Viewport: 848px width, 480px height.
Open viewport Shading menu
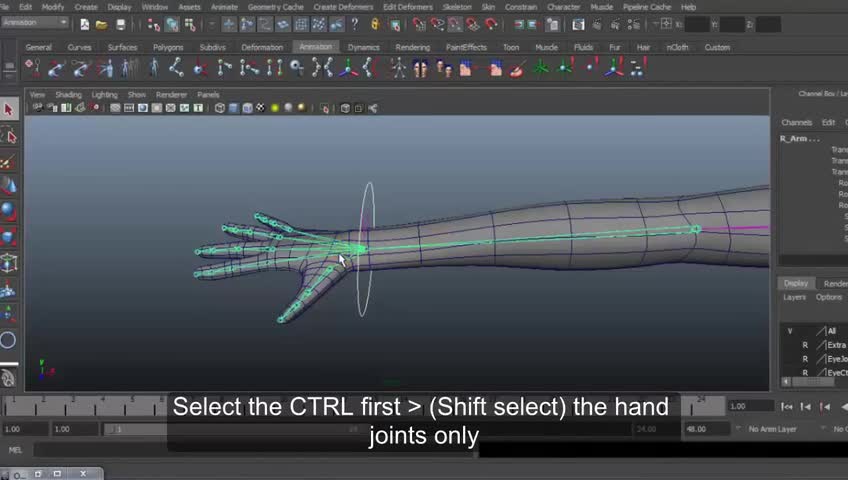coord(68,95)
